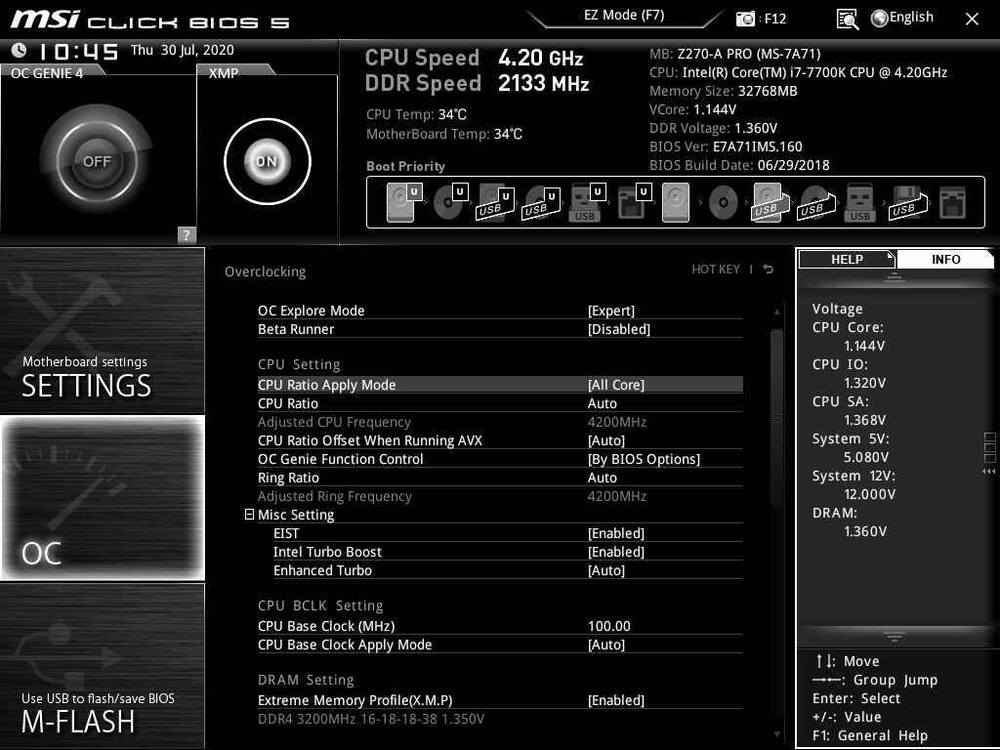Click the XMP tab label
1000x750 pixels.
(224, 73)
